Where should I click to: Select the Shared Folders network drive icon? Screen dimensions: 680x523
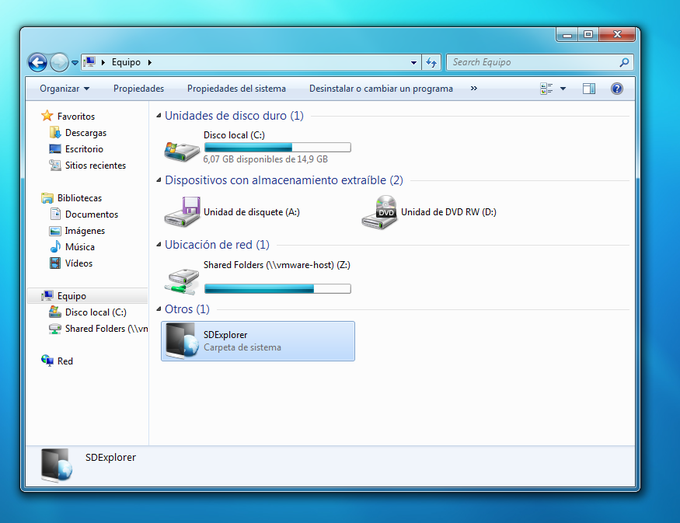coord(182,281)
